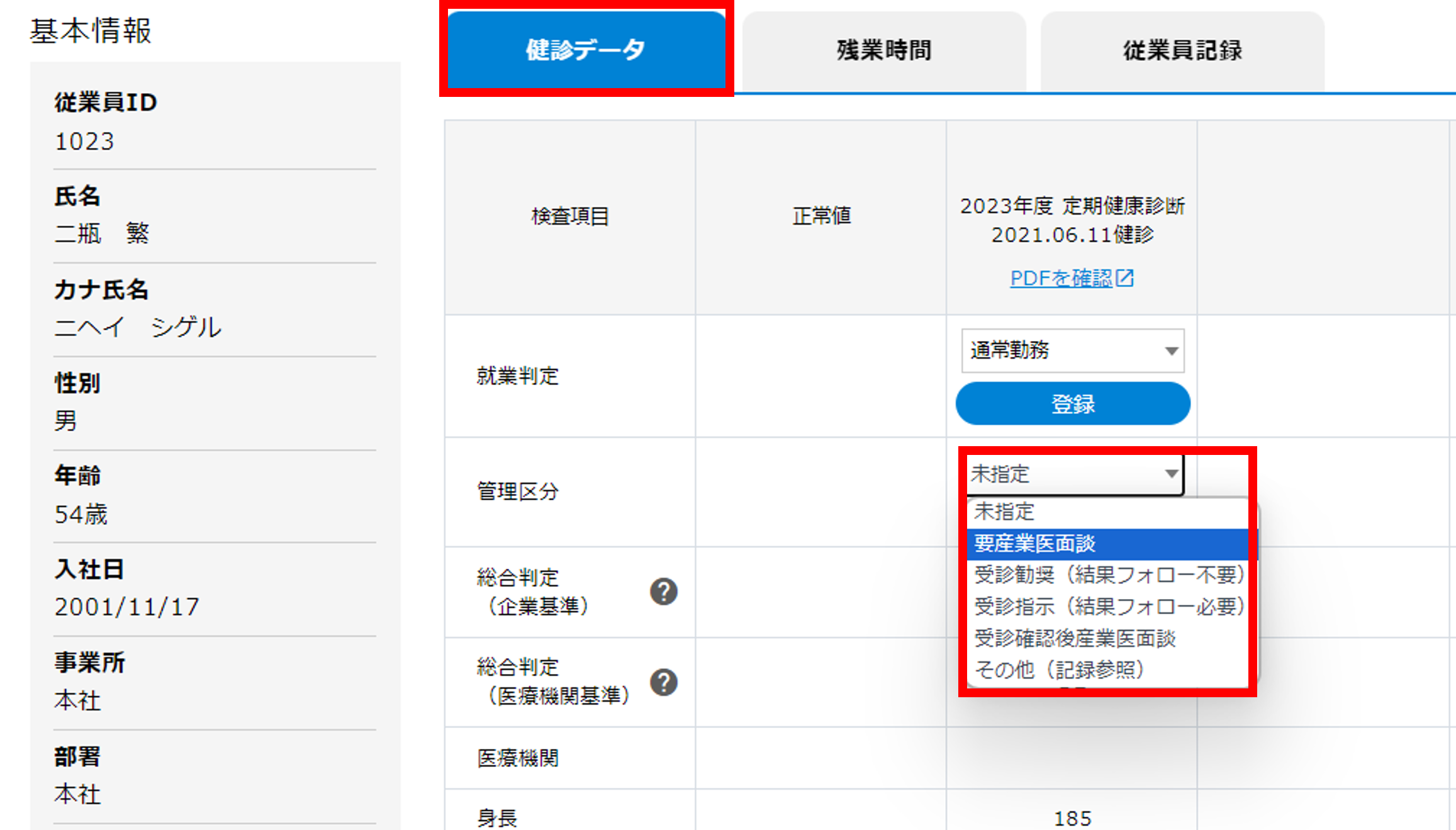The width and height of the screenshot is (1456, 830).
Task: Open the PDFを確認 link
Action: [x=1065, y=278]
